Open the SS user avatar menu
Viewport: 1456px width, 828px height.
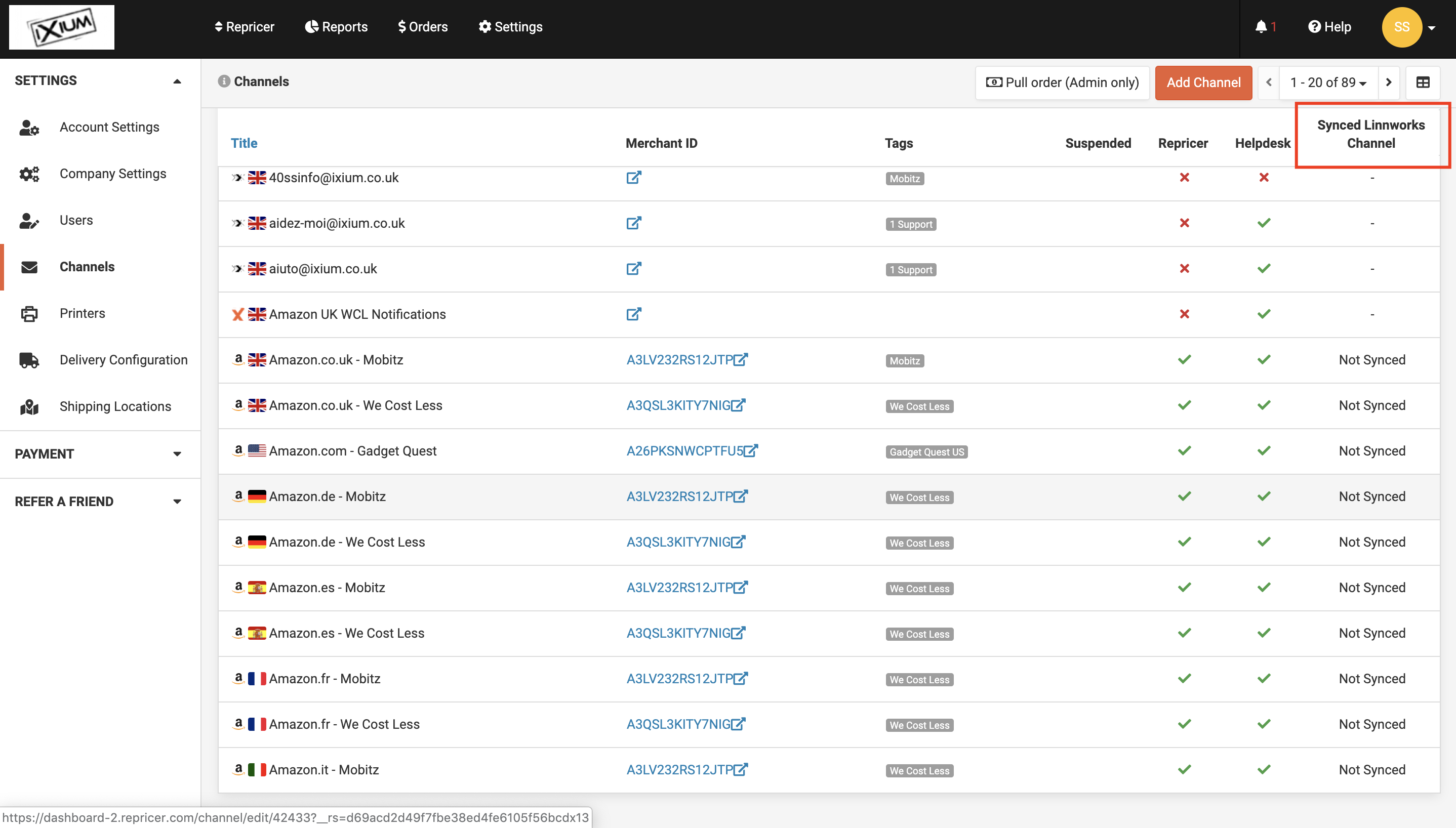[x=1401, y=27]
